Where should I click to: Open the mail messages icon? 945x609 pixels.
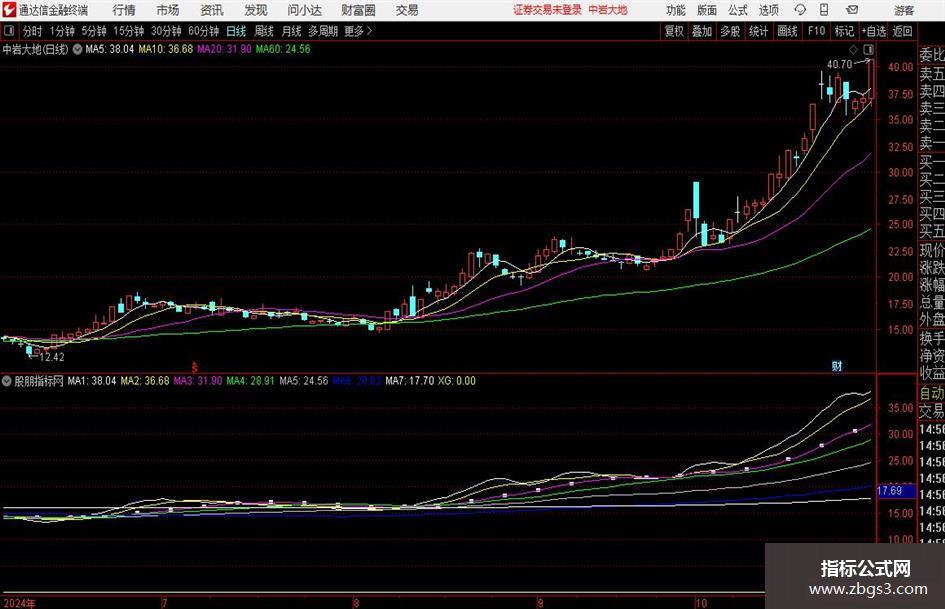(x=852, y=10)
